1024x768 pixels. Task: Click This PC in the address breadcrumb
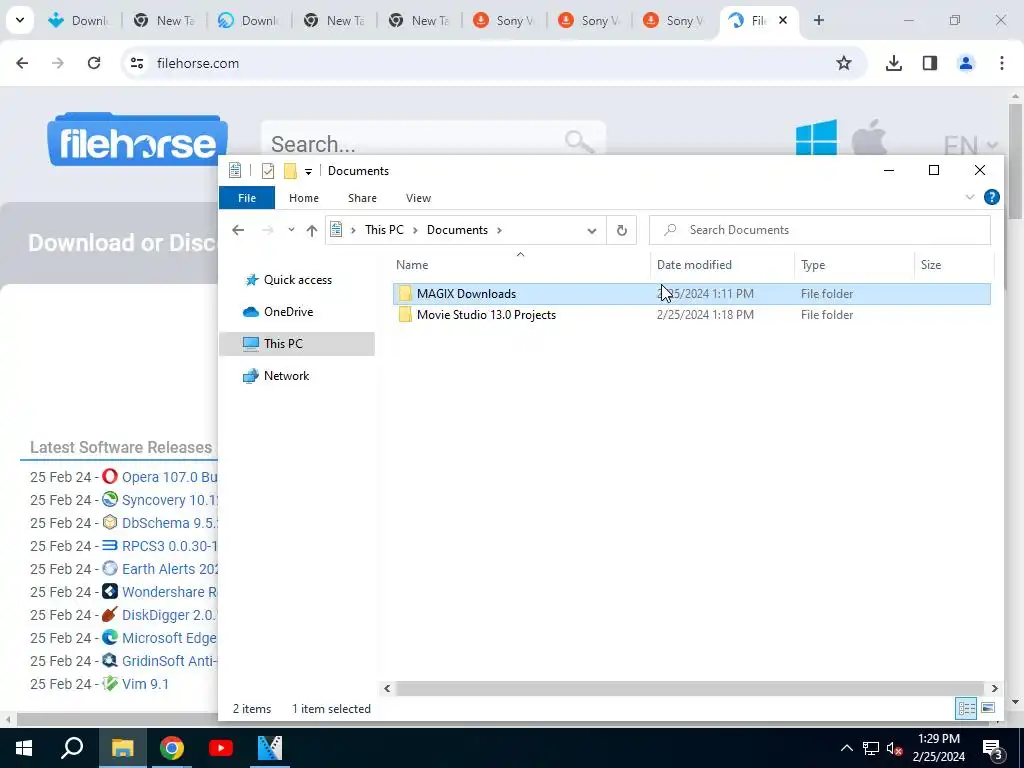[x=384, y=230]
